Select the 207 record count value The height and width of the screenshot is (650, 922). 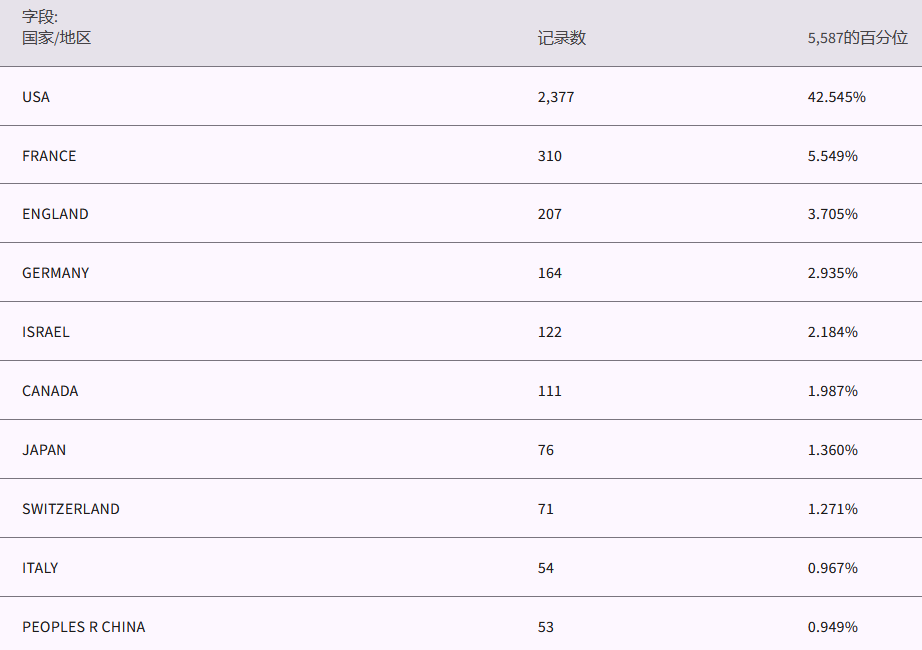[549, 214]
